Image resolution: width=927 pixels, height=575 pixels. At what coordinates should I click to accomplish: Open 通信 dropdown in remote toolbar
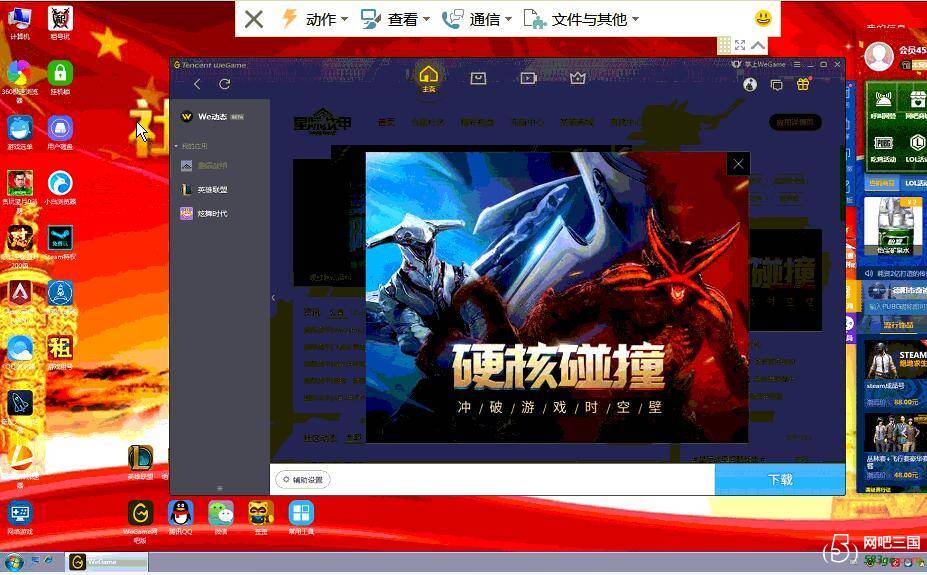point(477,20)
